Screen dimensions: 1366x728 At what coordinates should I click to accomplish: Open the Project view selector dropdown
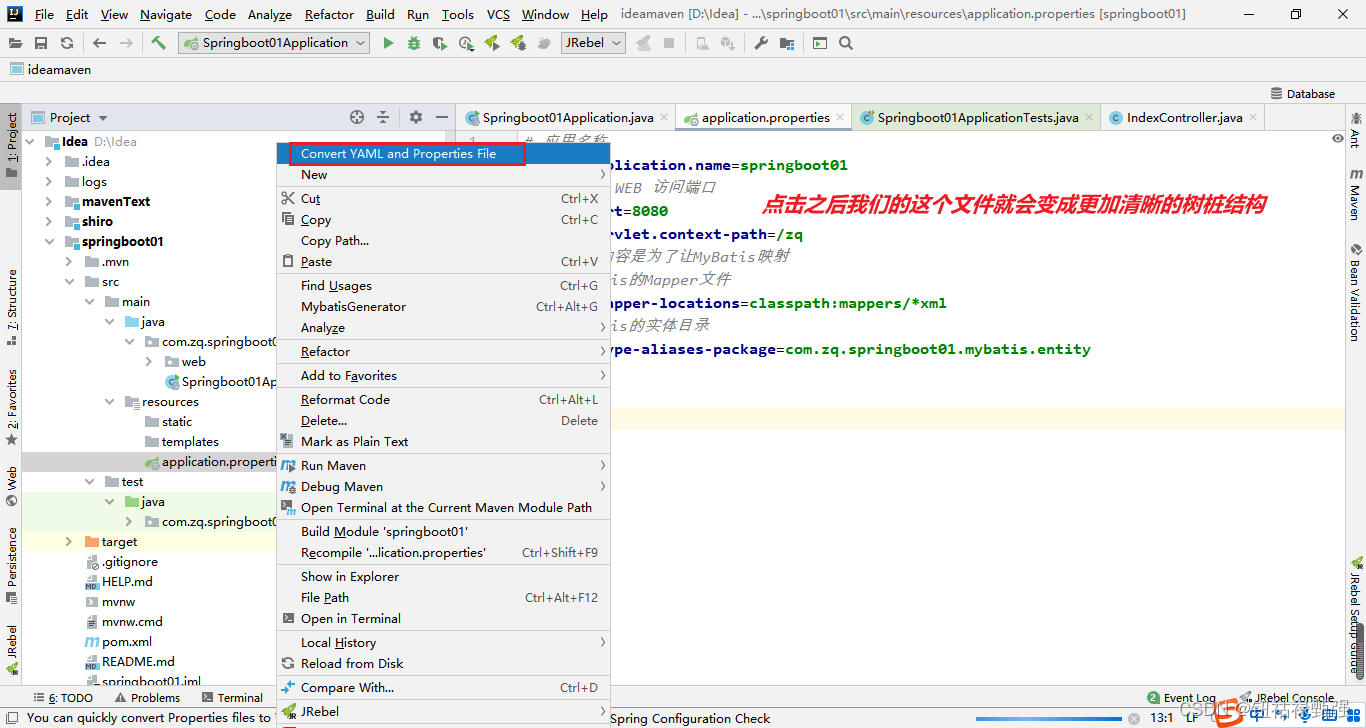[69, 117]
